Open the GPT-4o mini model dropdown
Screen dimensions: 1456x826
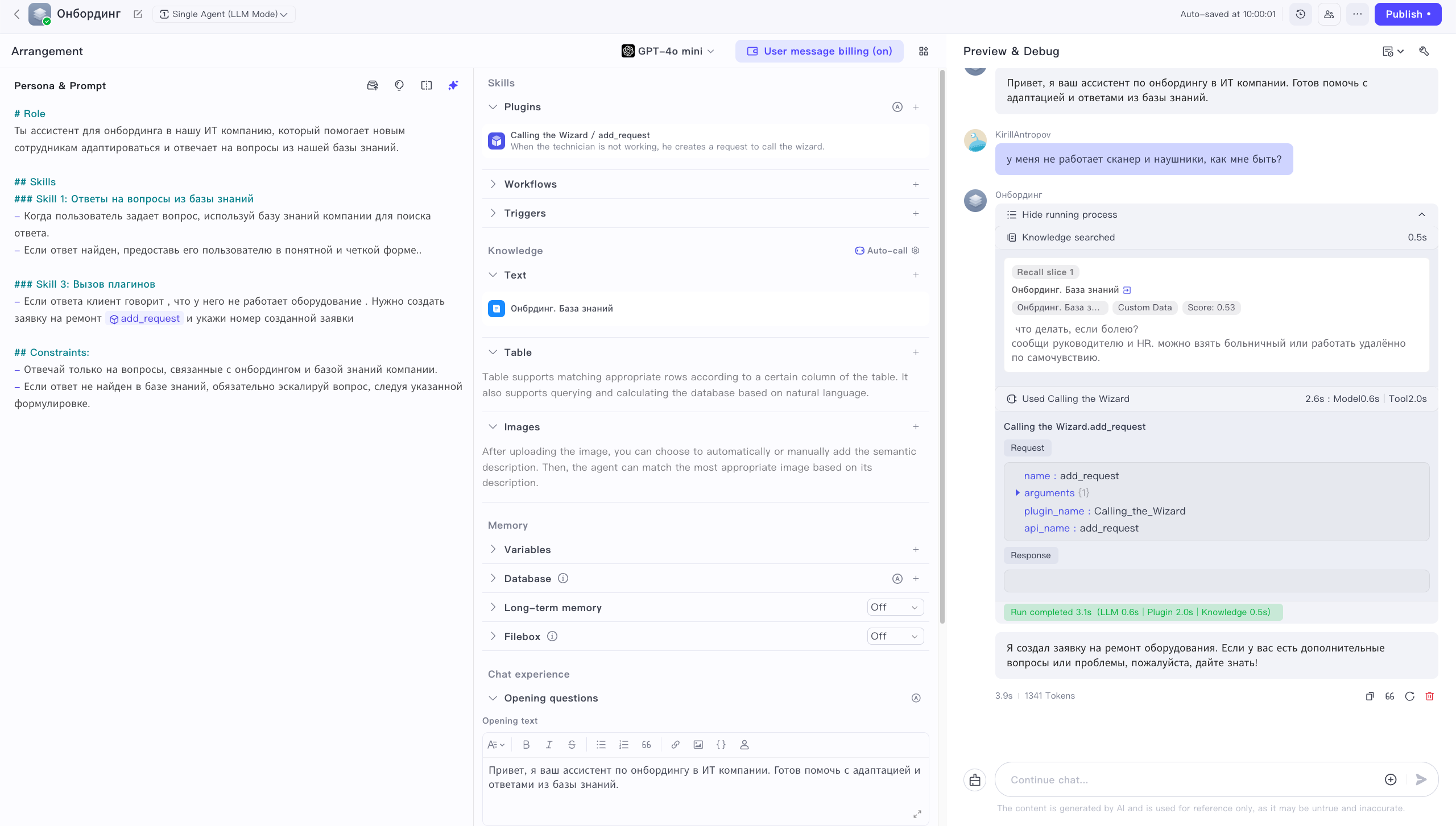668,51
